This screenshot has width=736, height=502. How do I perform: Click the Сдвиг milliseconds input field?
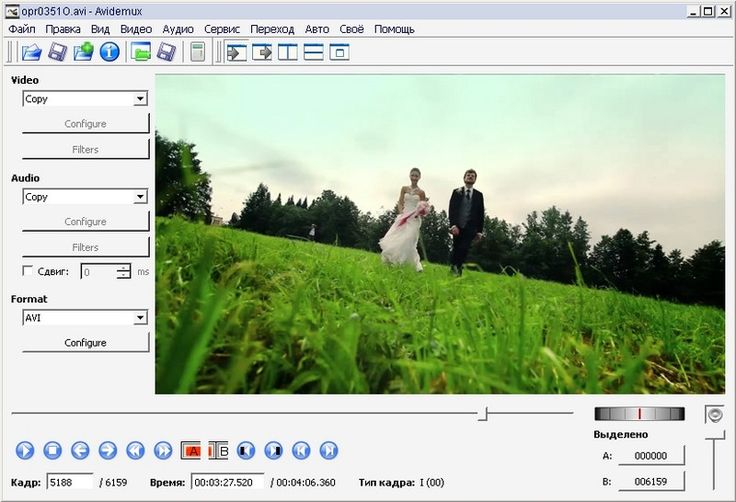[99, 272]
